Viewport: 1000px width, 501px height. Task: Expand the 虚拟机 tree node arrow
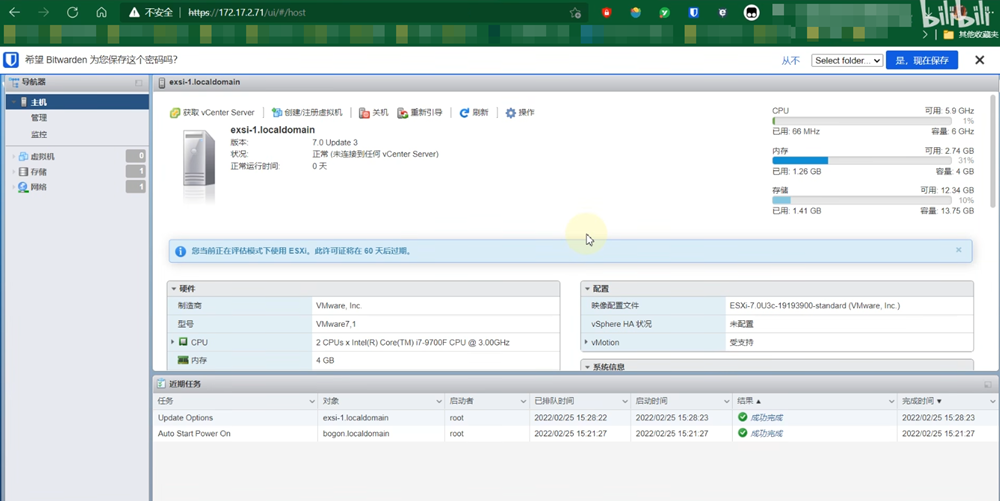click(13, 156)
